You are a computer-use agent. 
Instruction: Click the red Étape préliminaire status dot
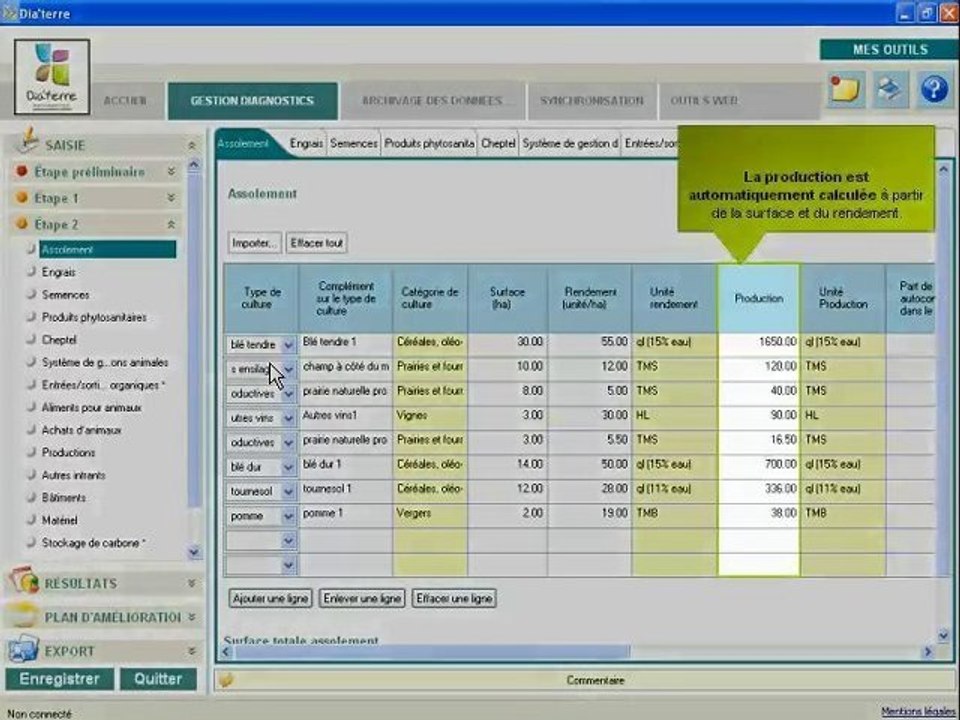click(22, 171)
